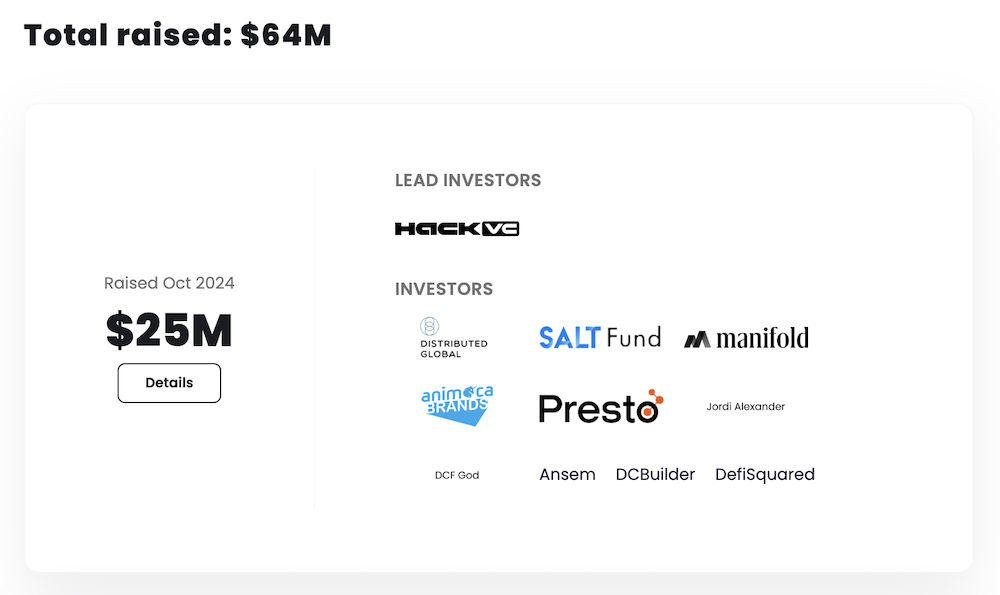Click the Ansem investor name
Image resolution: width=1000 pixels, height=595 pixels.
[567, 474]
